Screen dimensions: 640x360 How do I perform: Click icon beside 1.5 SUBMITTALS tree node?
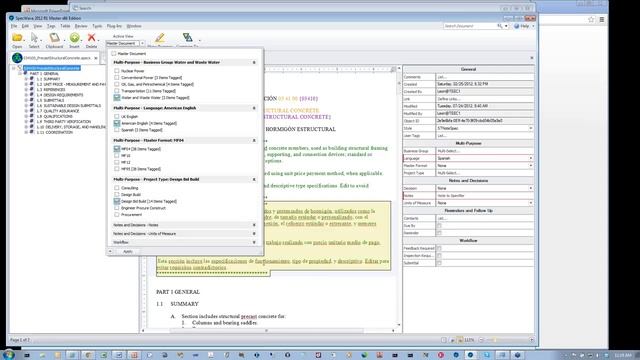click(32, 100)
